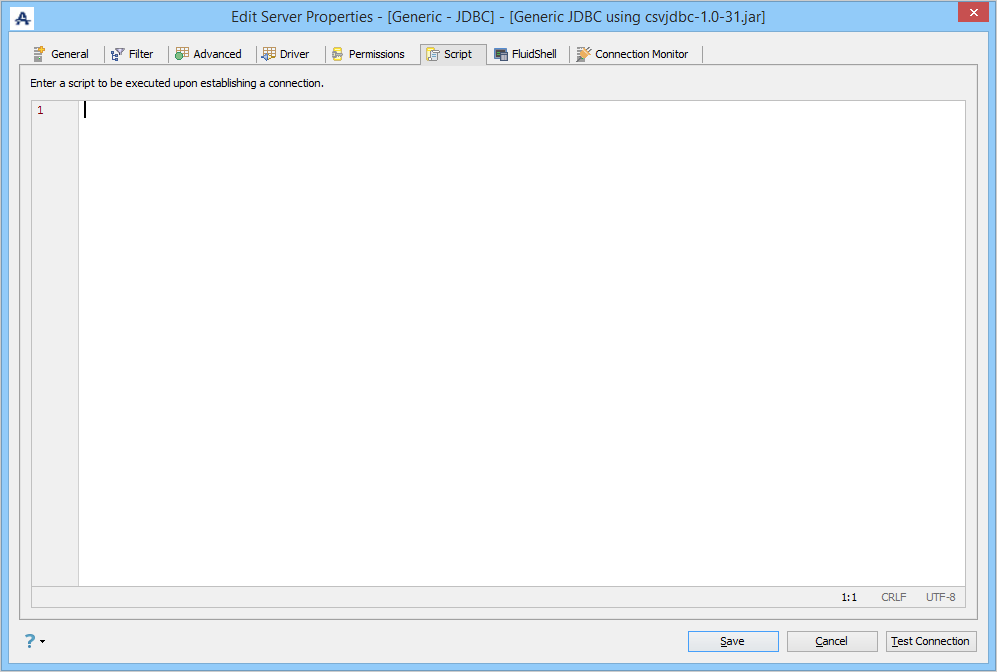Click line number 1 in gutter

pos(40,111)
